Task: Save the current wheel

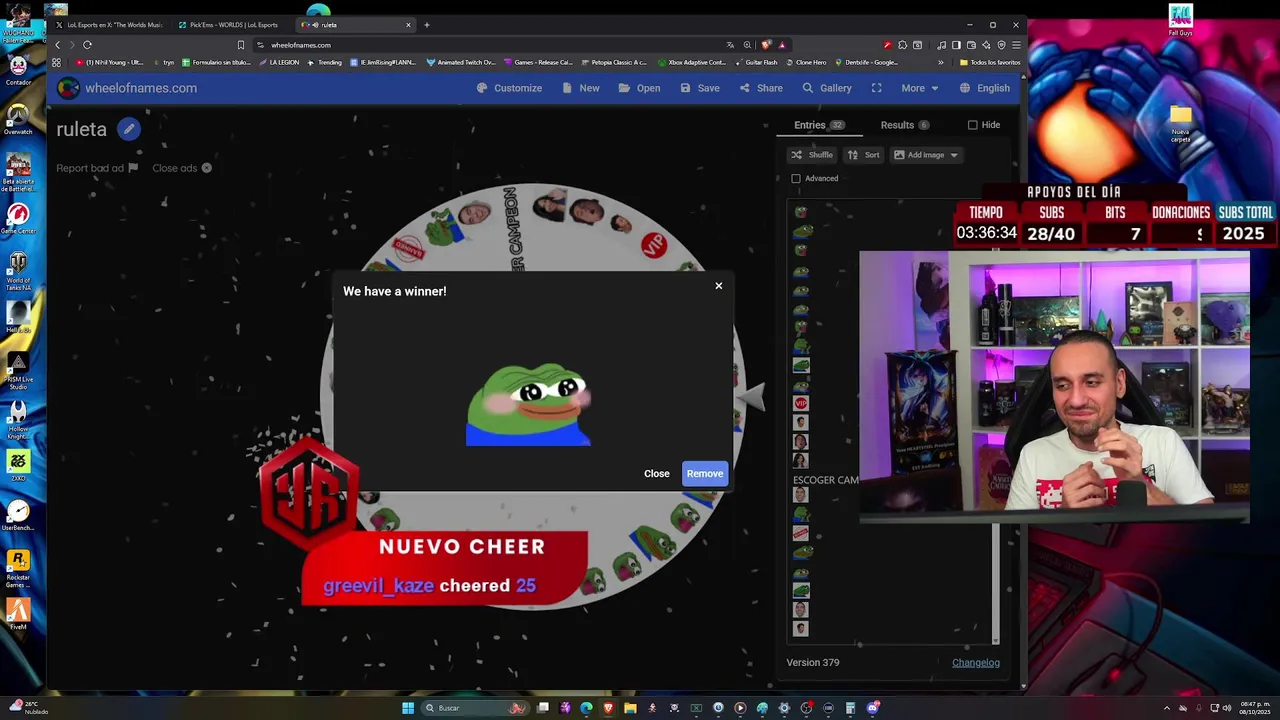Action: coord(700,88)
